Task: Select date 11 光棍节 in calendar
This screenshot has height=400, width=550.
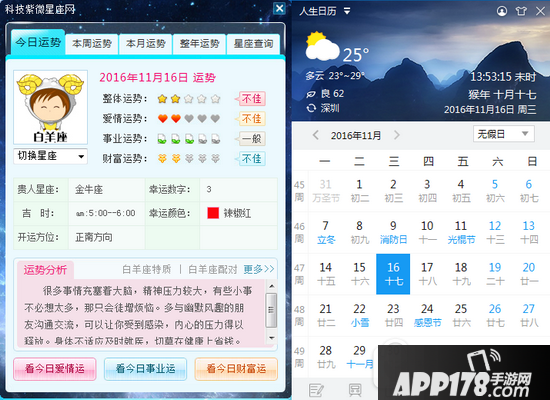Action: 461,232
